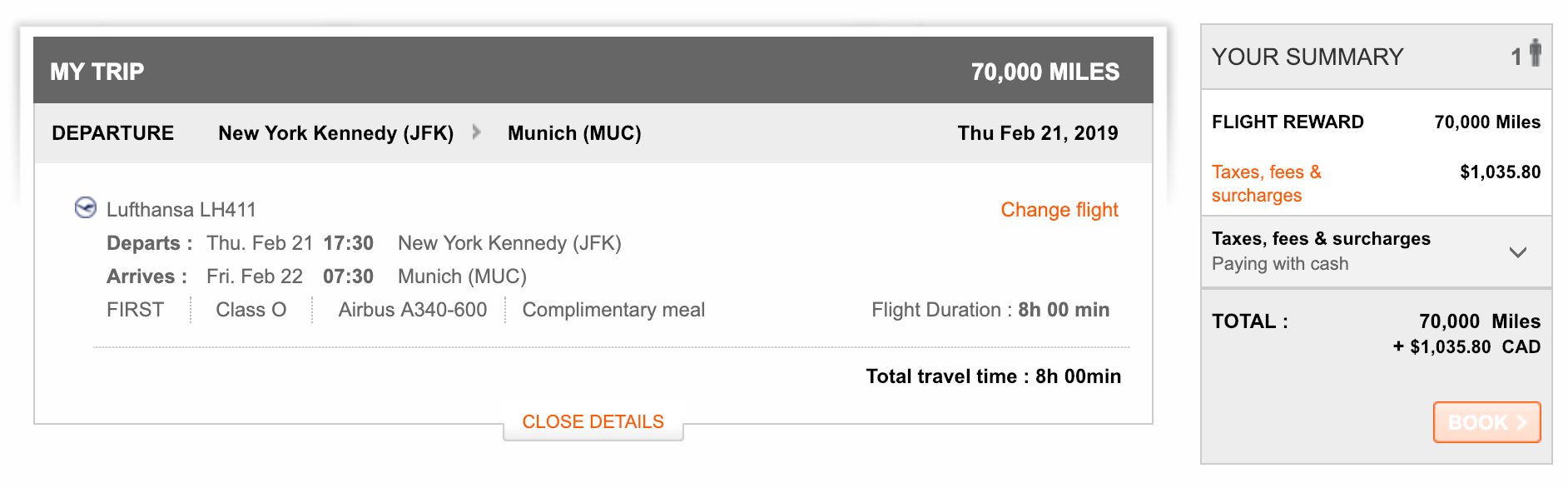Image resolution: width=1568 pixels, height=493 pixels.
Task: Click the 70,000 MILES header amount
Action: 1045,72
